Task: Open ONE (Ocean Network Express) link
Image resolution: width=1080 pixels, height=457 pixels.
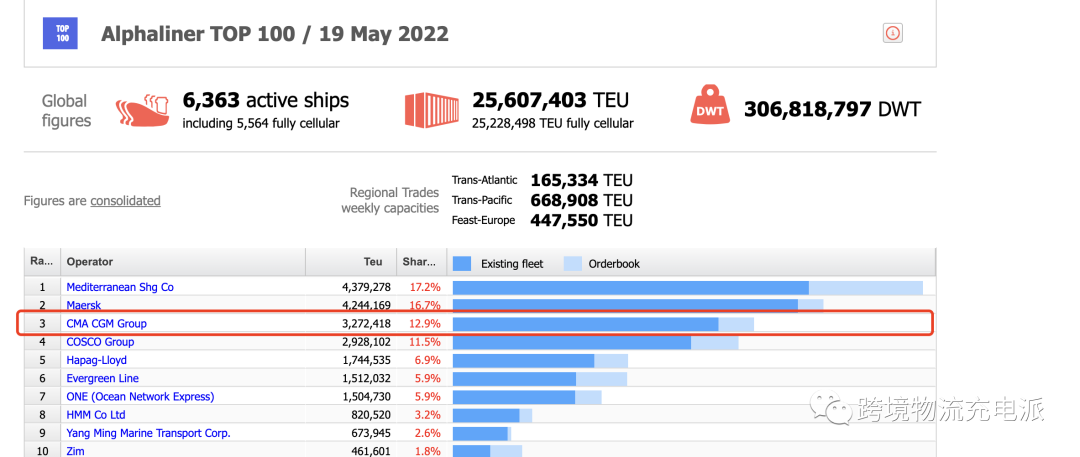Action: click(140, 397)
